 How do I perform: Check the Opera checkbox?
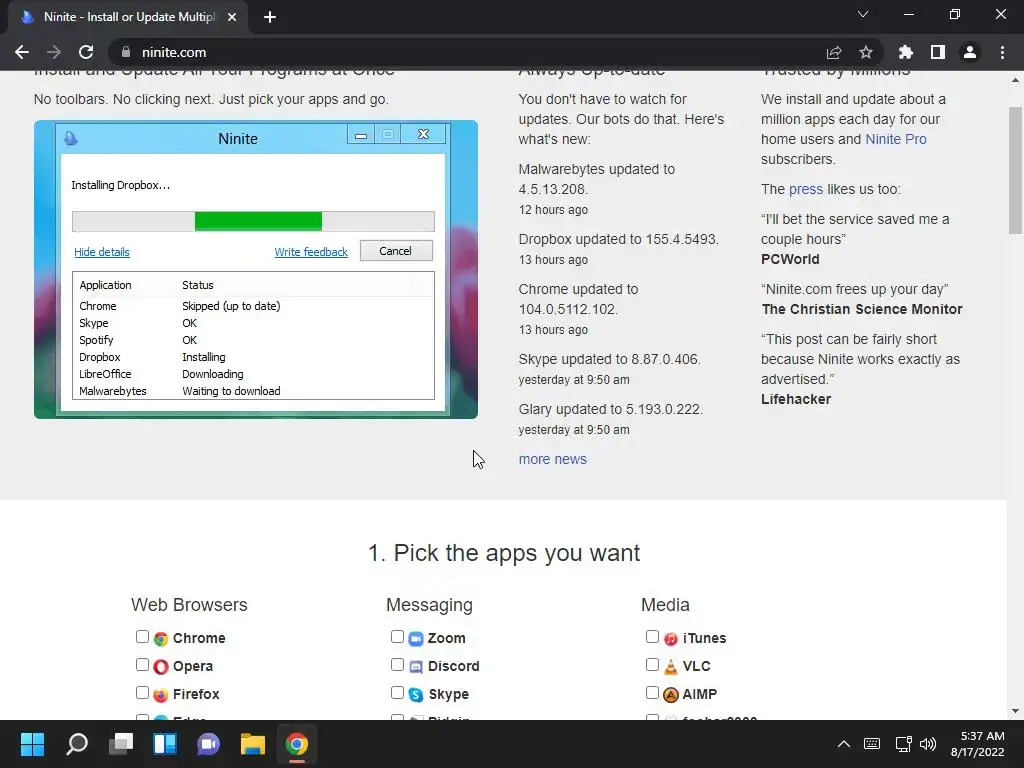pos(142,665)
